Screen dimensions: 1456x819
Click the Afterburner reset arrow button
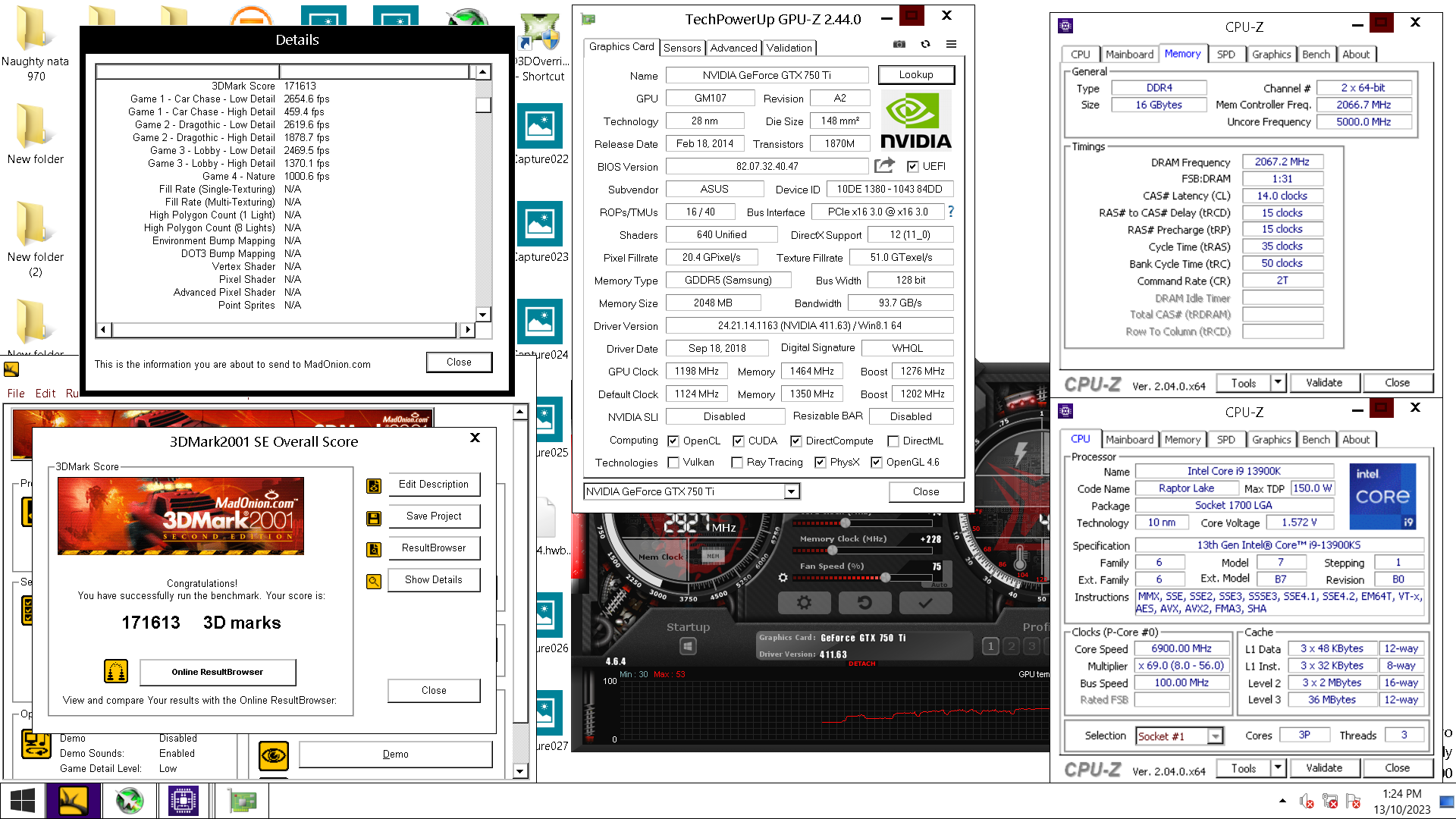pos(864,603)
